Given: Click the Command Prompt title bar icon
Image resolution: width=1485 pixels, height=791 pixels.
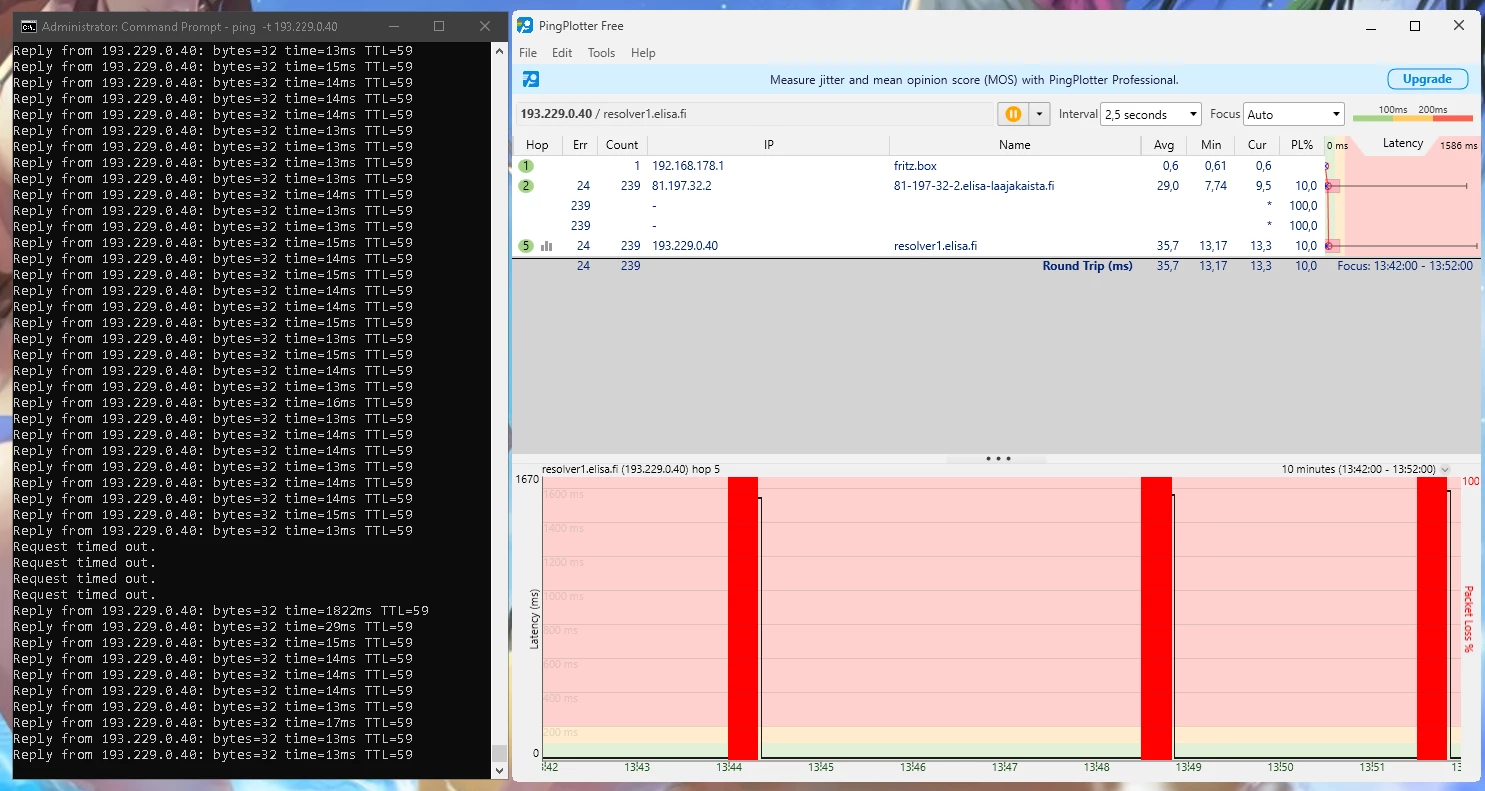Looking at the screenshot, I should 30,26.
